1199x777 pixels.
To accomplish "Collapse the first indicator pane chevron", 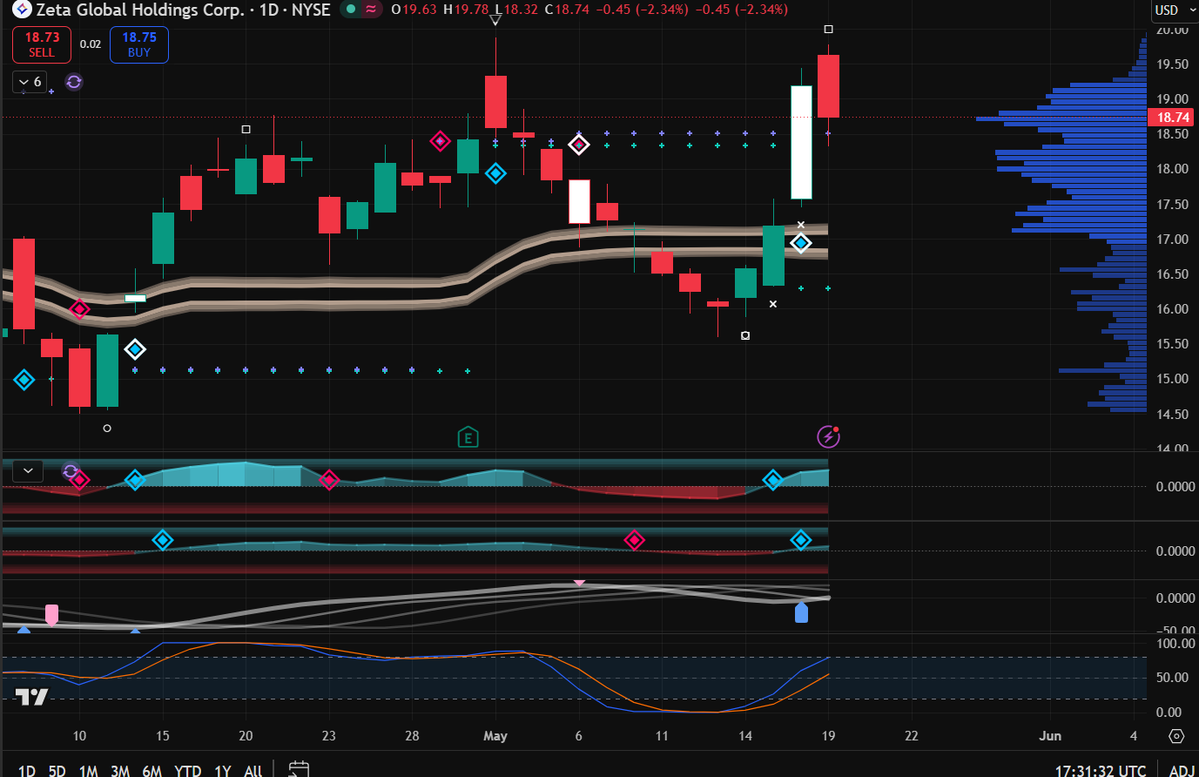I will point(28,470).
